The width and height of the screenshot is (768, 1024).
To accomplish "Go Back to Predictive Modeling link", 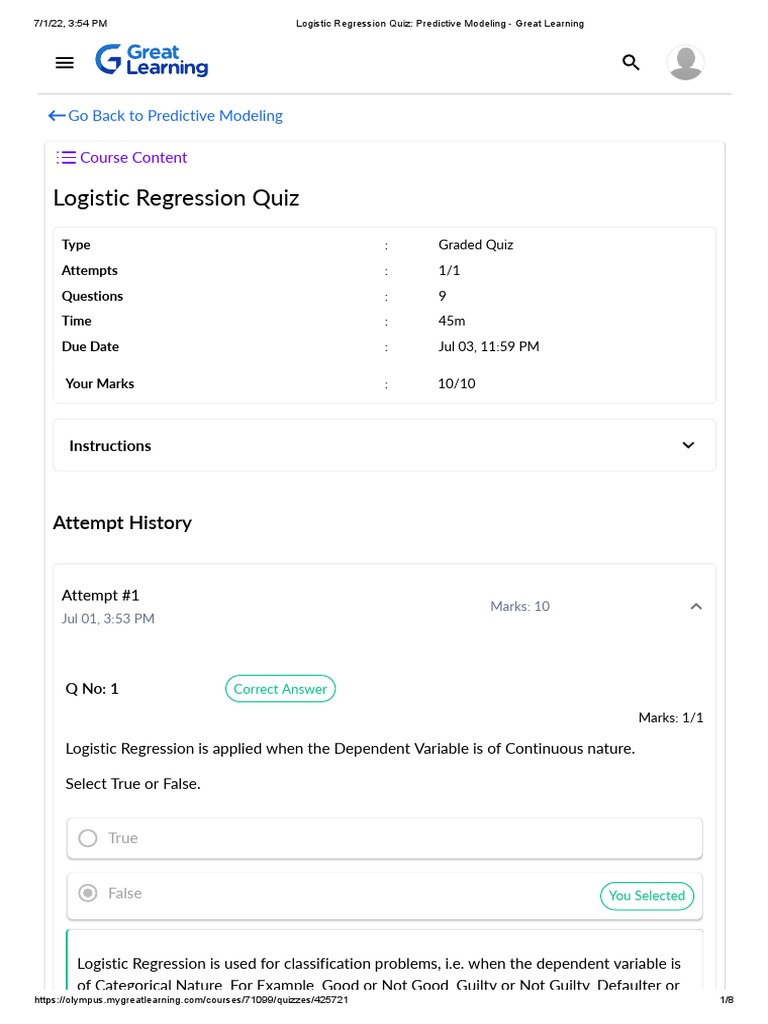I will 175,116.
